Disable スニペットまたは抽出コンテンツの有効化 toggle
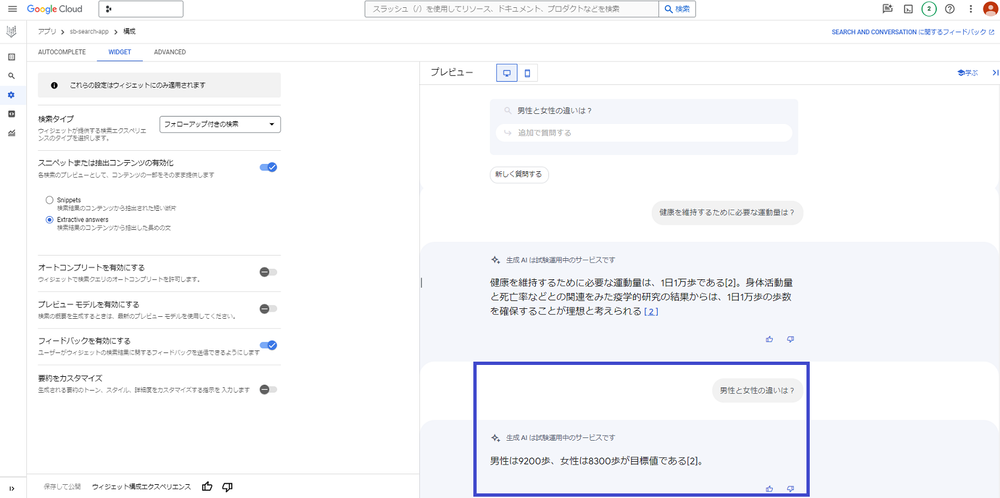Viewport: 1000px width, 498px height. coord(268,167)
